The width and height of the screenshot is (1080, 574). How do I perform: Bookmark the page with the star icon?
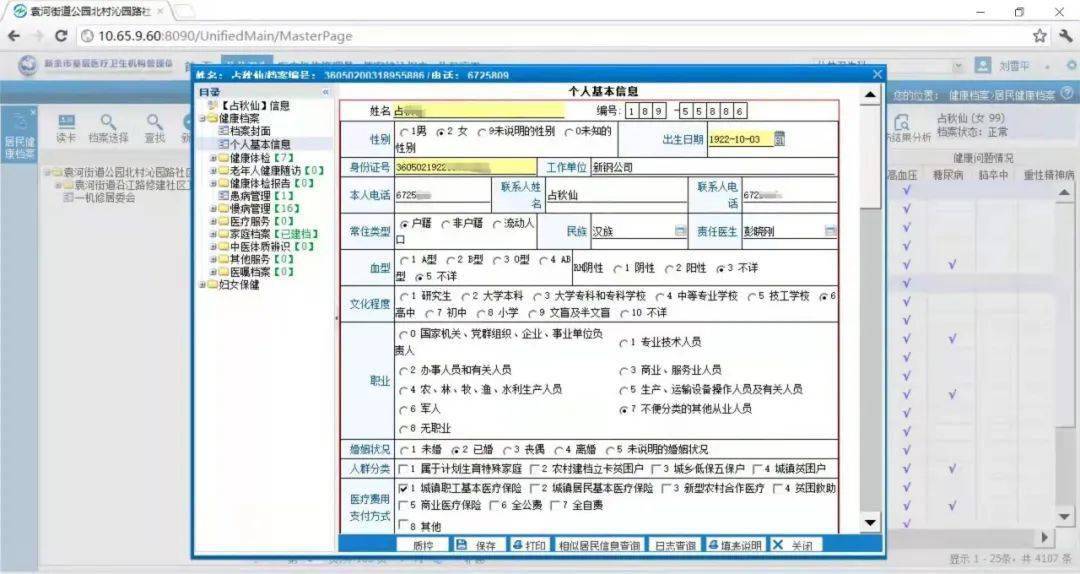[1040, 36]
